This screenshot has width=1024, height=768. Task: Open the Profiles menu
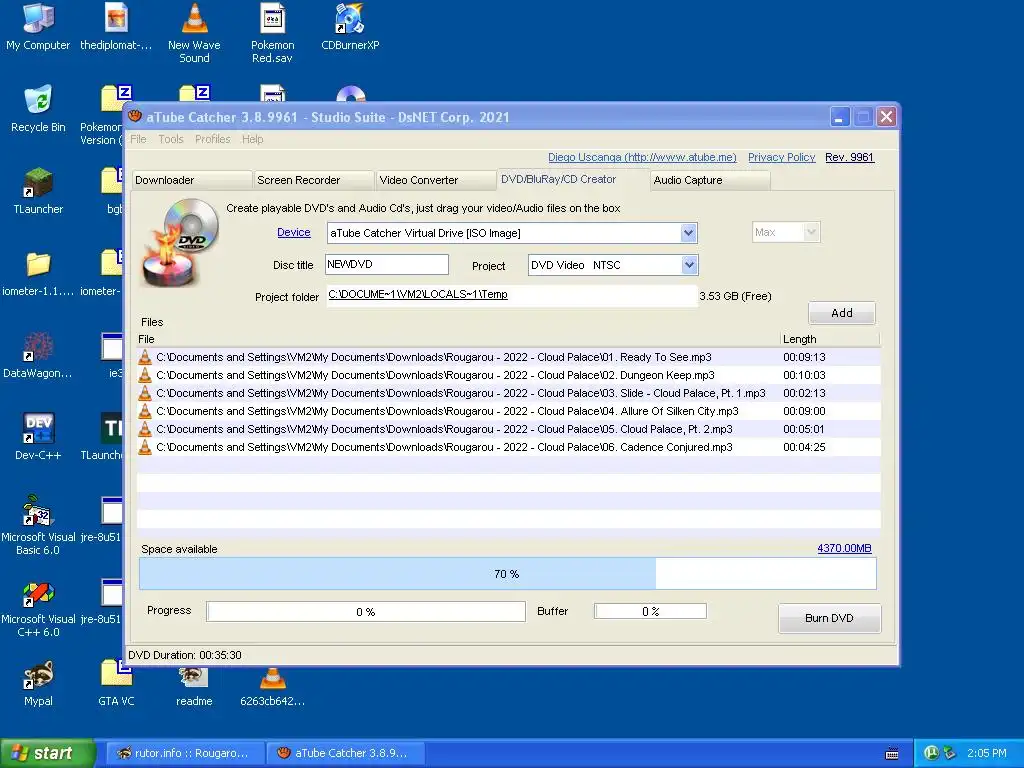(212, 139)
